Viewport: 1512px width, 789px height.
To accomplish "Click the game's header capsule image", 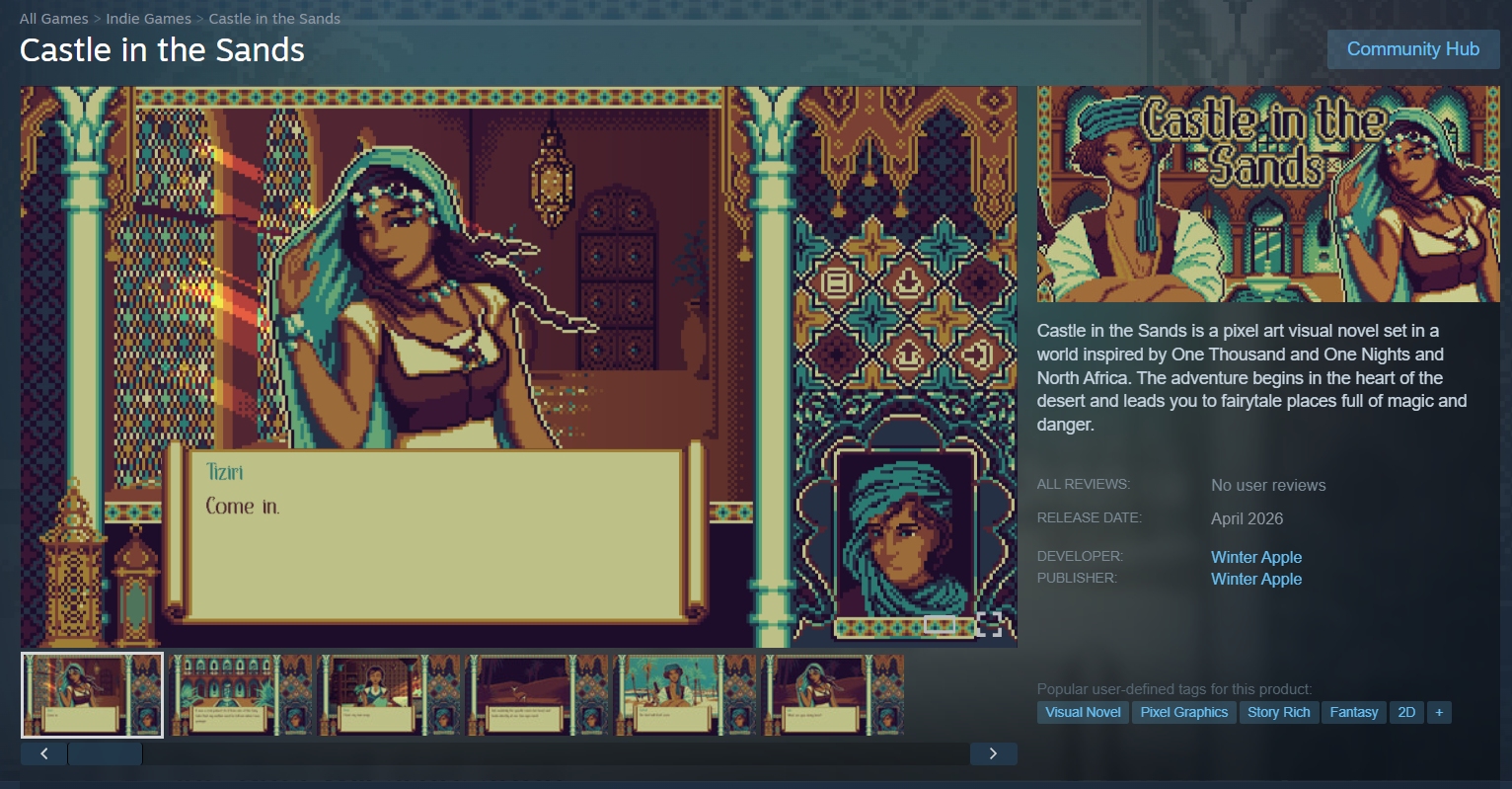I will coord(1267,194).
